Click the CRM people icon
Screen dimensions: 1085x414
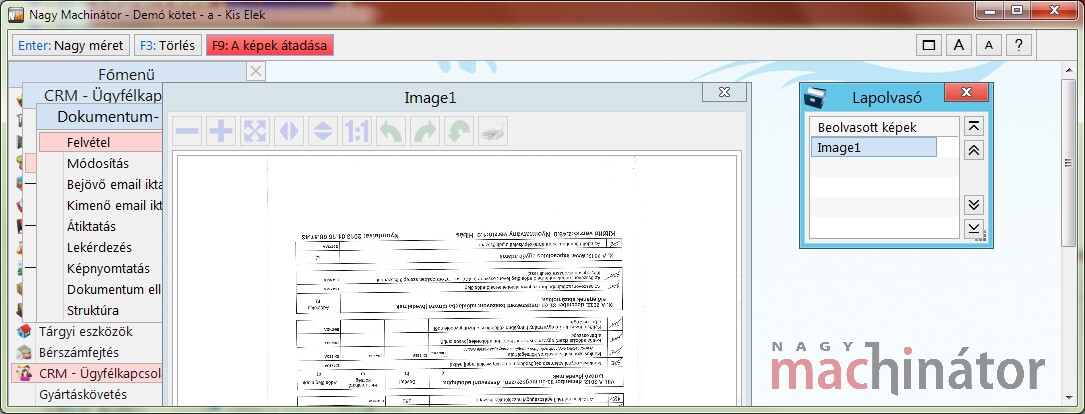click(x=24, y=374)
